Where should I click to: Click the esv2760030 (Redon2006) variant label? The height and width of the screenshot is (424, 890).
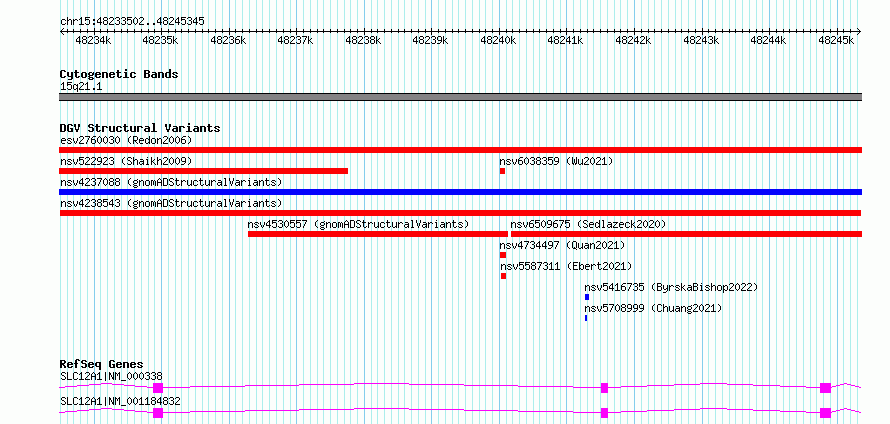click(x=126, y=140)
